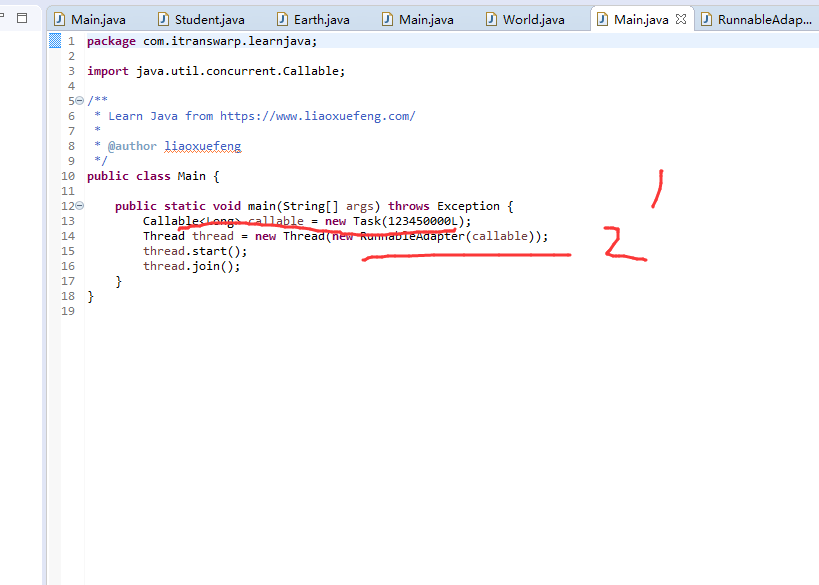Maximize the adjacent view with the square icon
The height and width of the screenshot is (585, 819).
(x=22, y=18)
